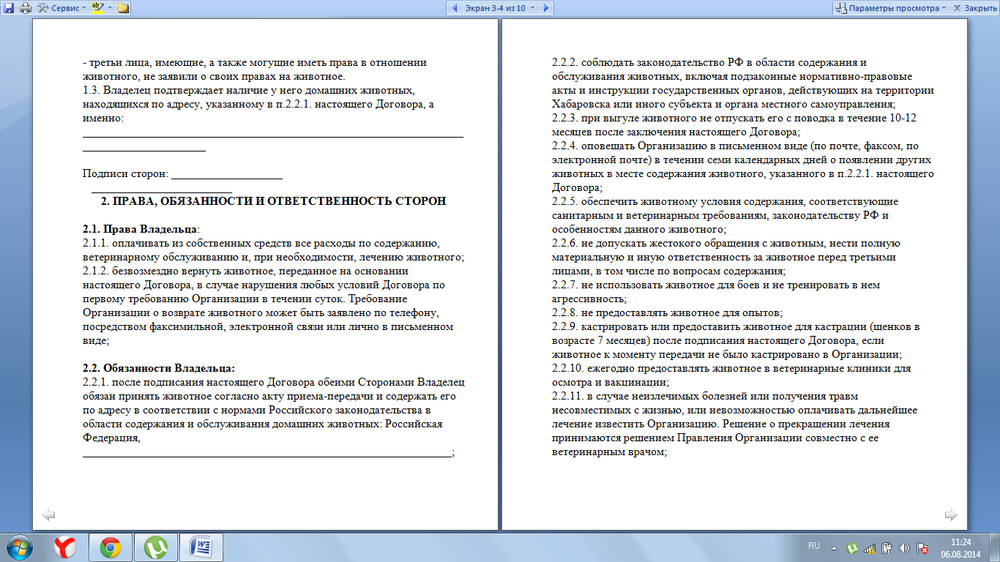Open Google Chrome from the taskbar

point(110,546)
